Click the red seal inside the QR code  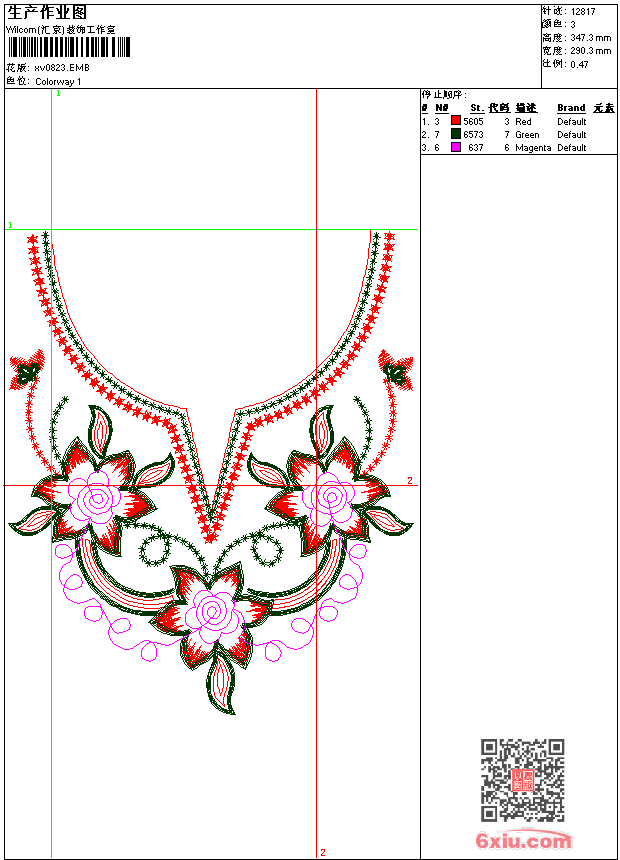(522, 780)
